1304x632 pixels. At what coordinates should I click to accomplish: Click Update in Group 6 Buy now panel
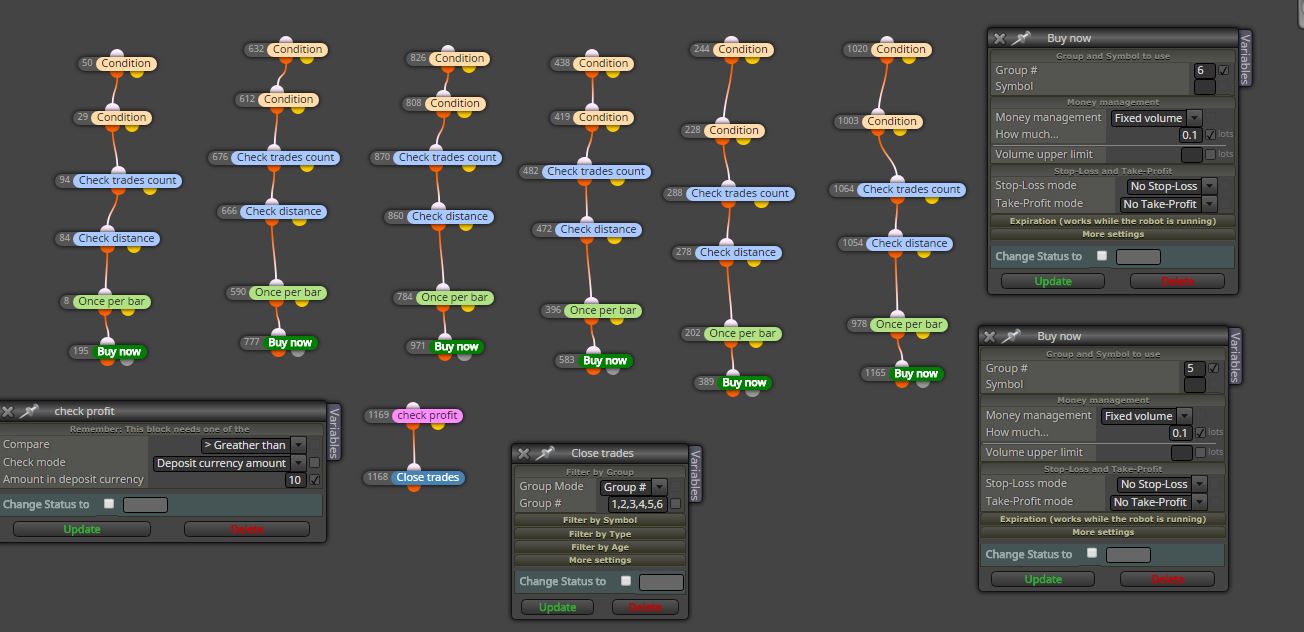tap(1052, 281)
